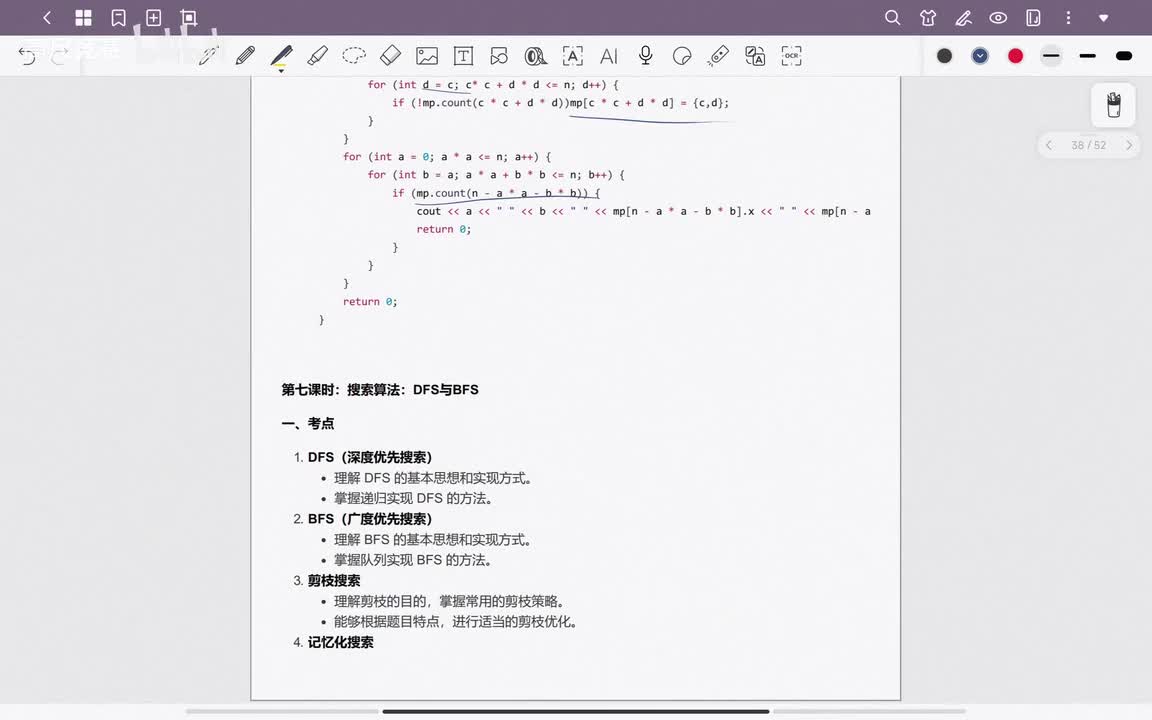The height and width of the screenshot is (720, 1152).
Task: Choose the selected blue pen color
Action: click(980, 56)
